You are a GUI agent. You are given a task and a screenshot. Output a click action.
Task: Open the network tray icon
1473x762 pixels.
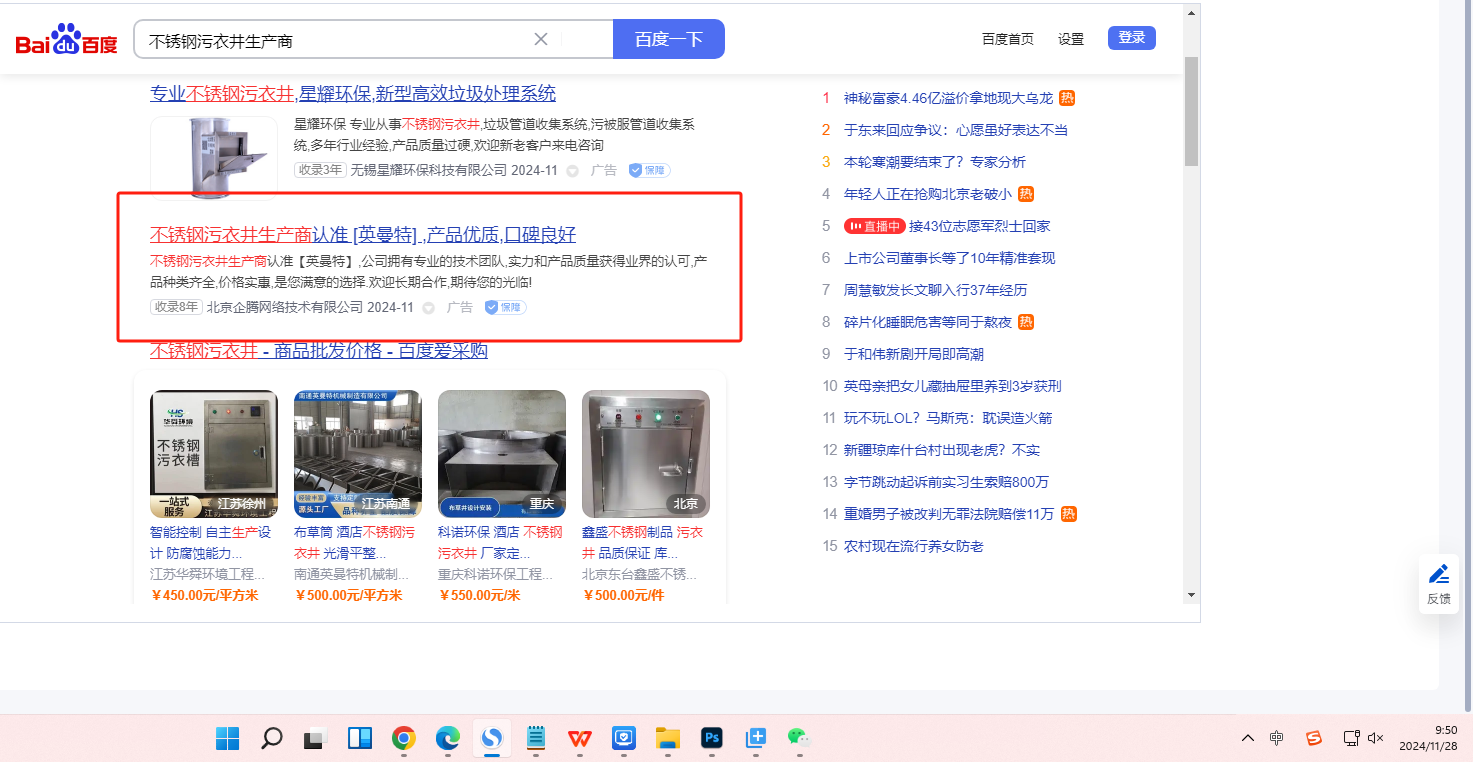pyautogui.click(x=1351, y=738)
